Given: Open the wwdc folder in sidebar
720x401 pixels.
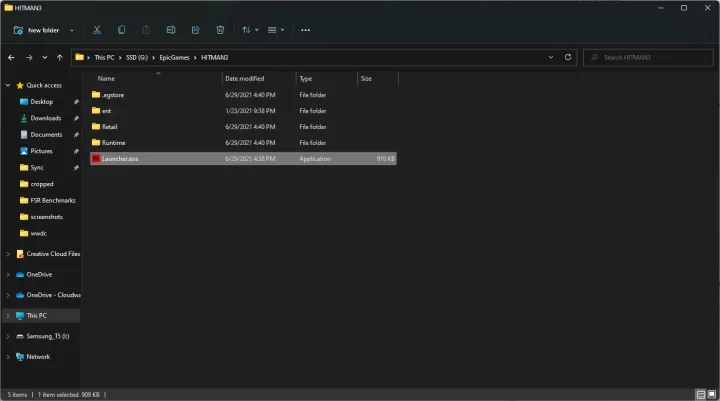Looking at the screenshot, I should (39, 233).
